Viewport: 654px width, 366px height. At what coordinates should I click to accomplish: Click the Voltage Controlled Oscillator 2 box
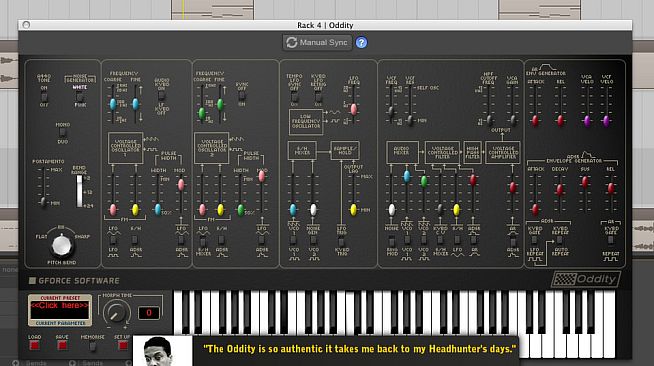click(x=211, y=148)
